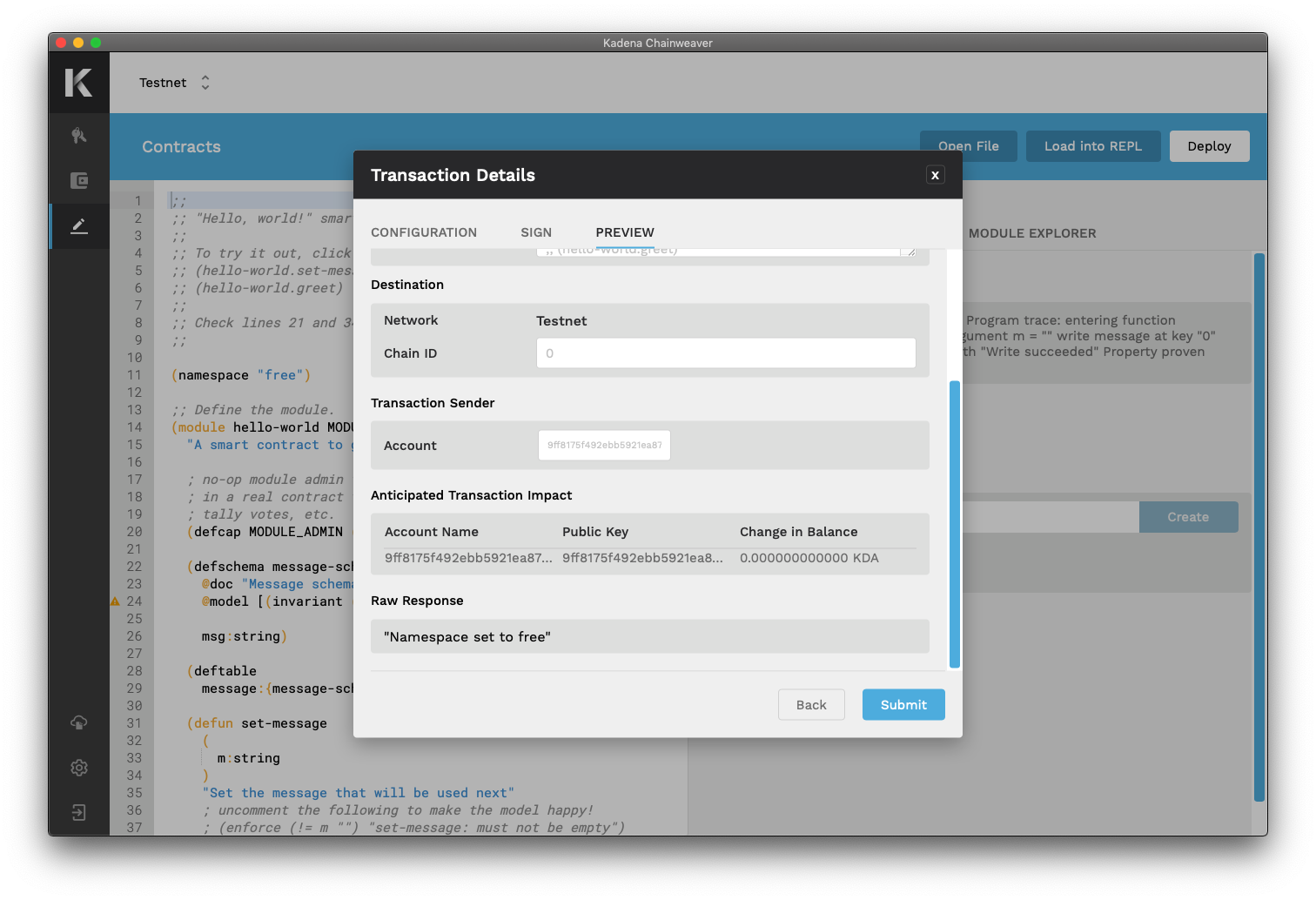Open the Keys section in sidebar
Viewport: 1316px width, 900px height.
79,136
